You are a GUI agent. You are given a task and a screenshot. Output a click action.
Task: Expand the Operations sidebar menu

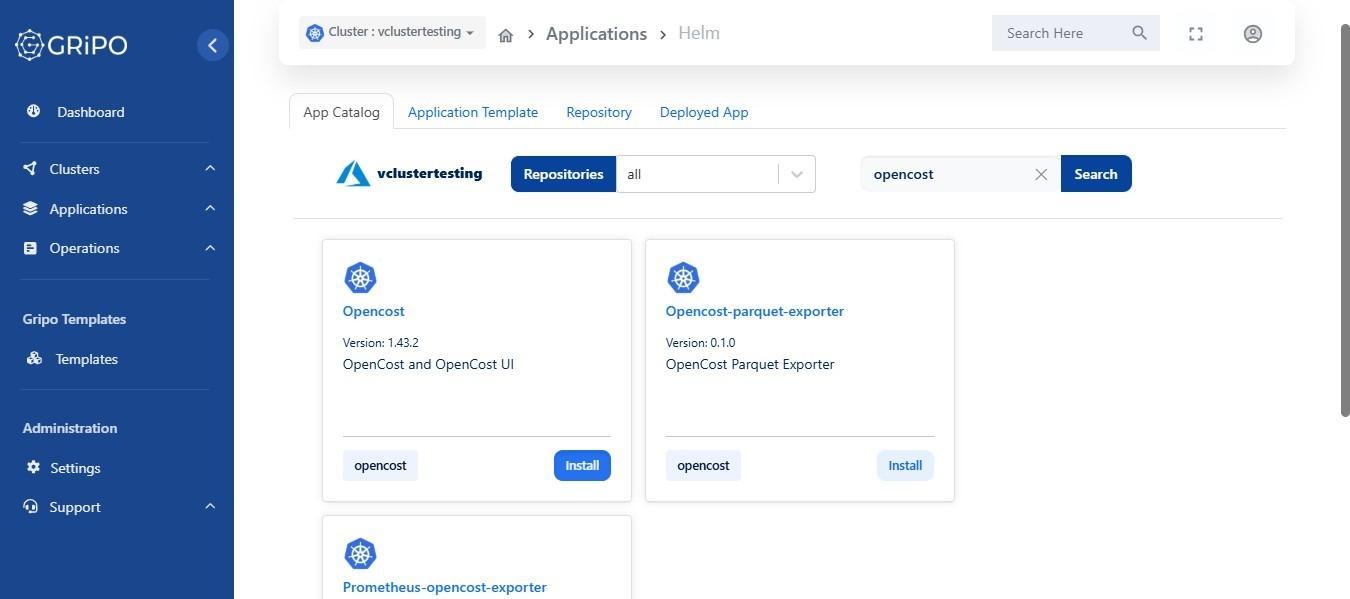point(117,248)
